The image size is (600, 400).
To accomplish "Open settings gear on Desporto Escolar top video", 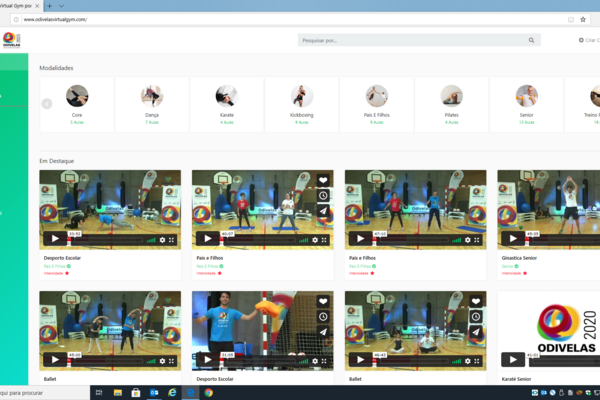I will [162, 240].
